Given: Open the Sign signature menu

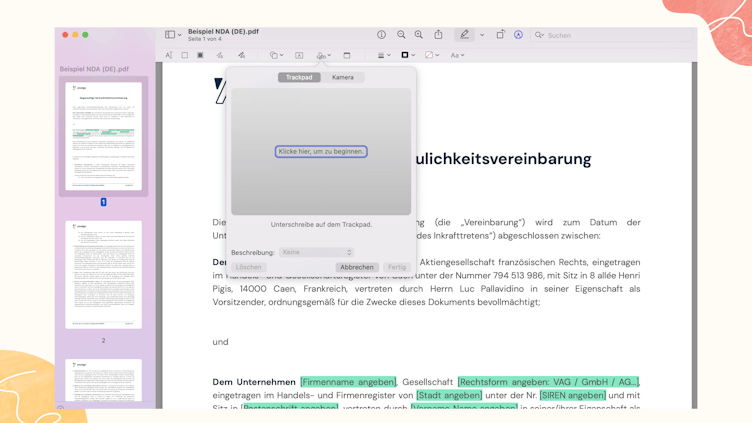Looking at the screenshot, I should coord(324,55).
